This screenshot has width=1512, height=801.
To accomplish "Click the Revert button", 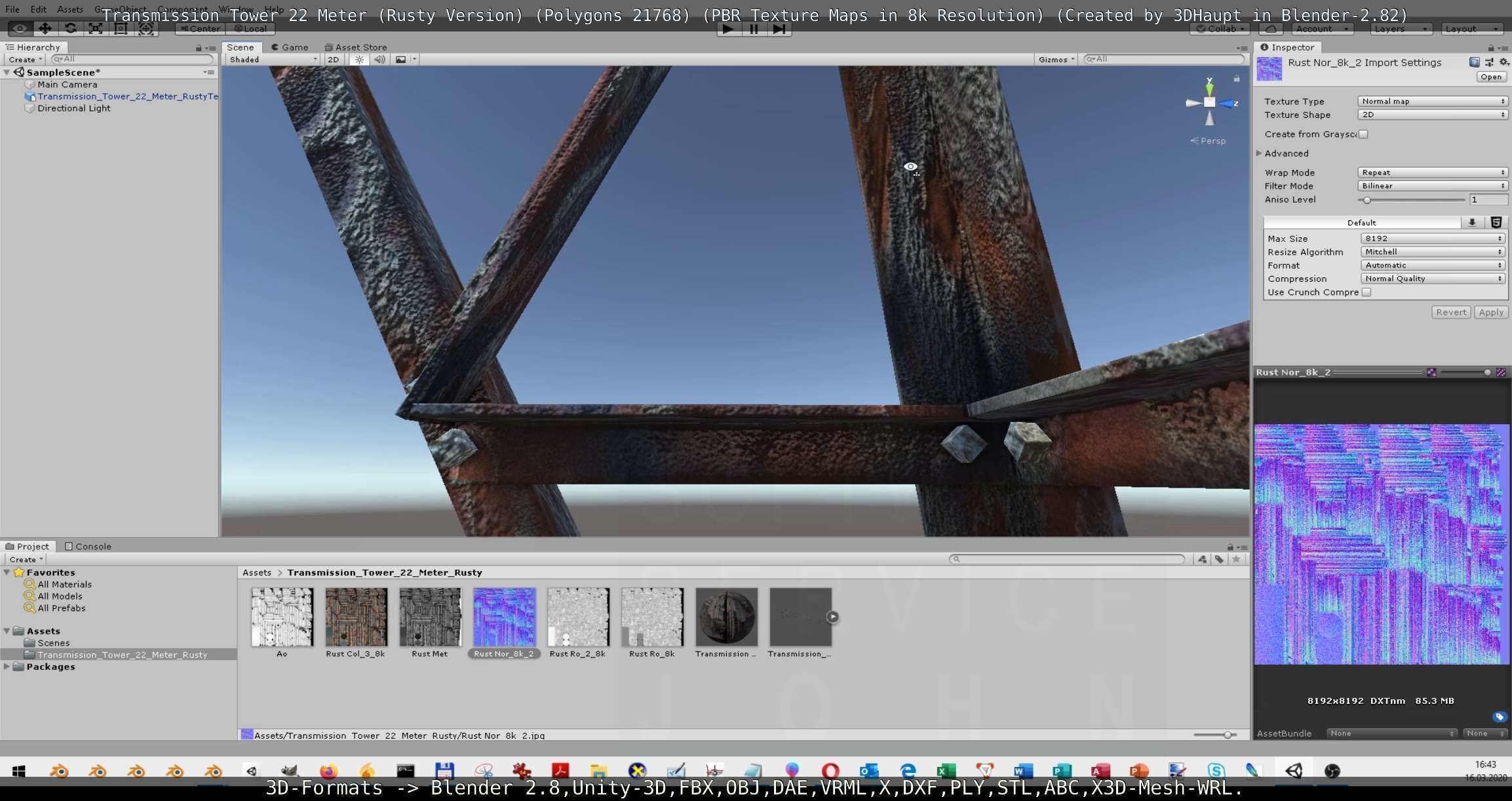I will tap(1451, 313).
